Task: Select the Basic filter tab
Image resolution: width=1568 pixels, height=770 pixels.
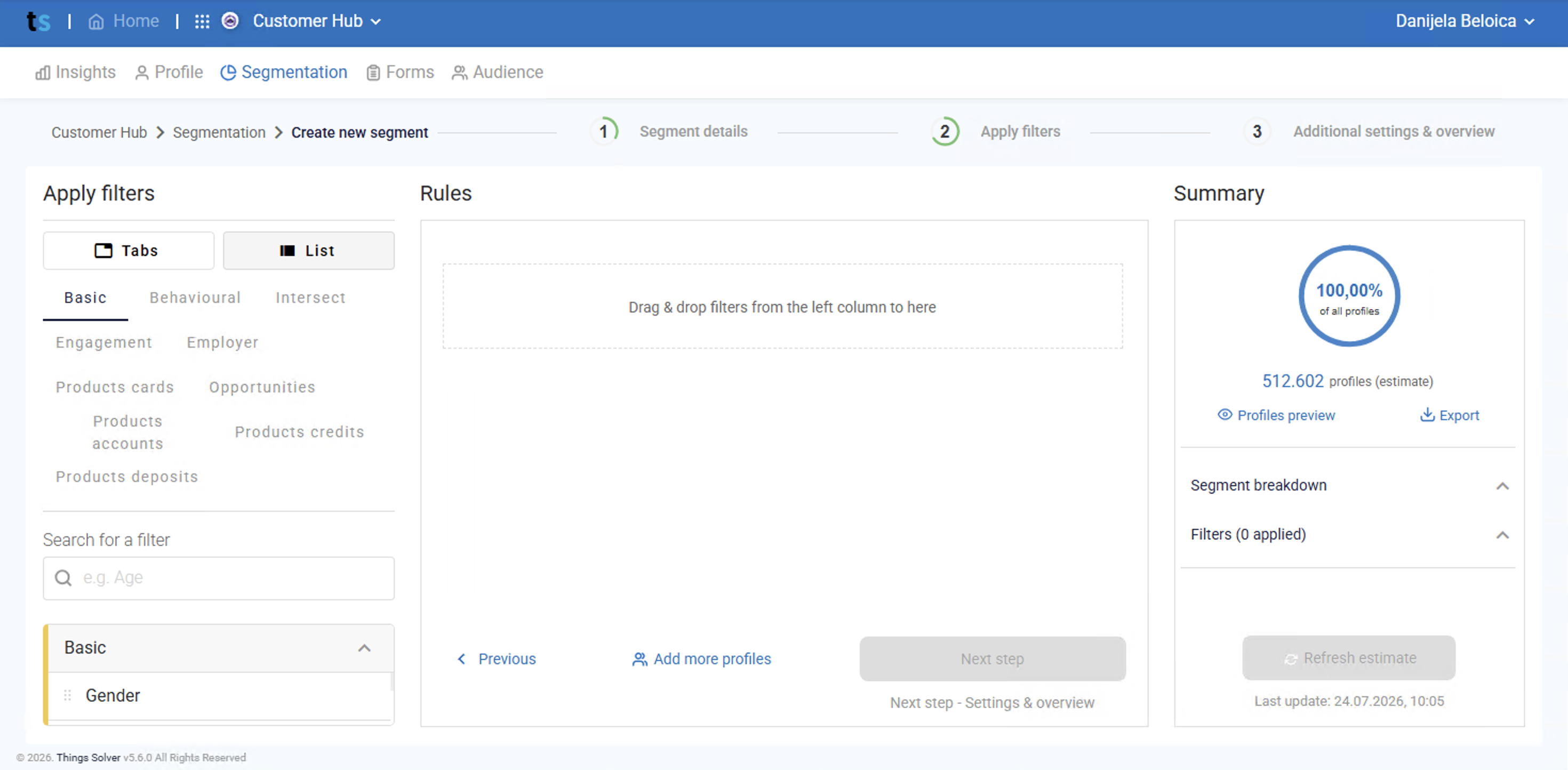Action: coord(85,298)
